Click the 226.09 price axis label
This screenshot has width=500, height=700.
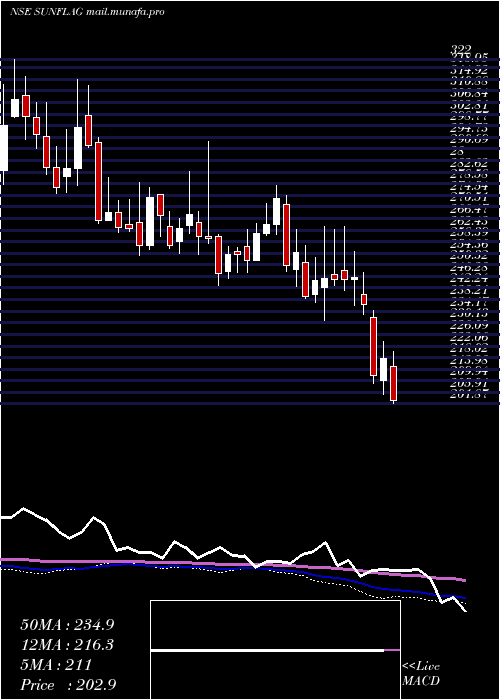(x=468, y=325)
